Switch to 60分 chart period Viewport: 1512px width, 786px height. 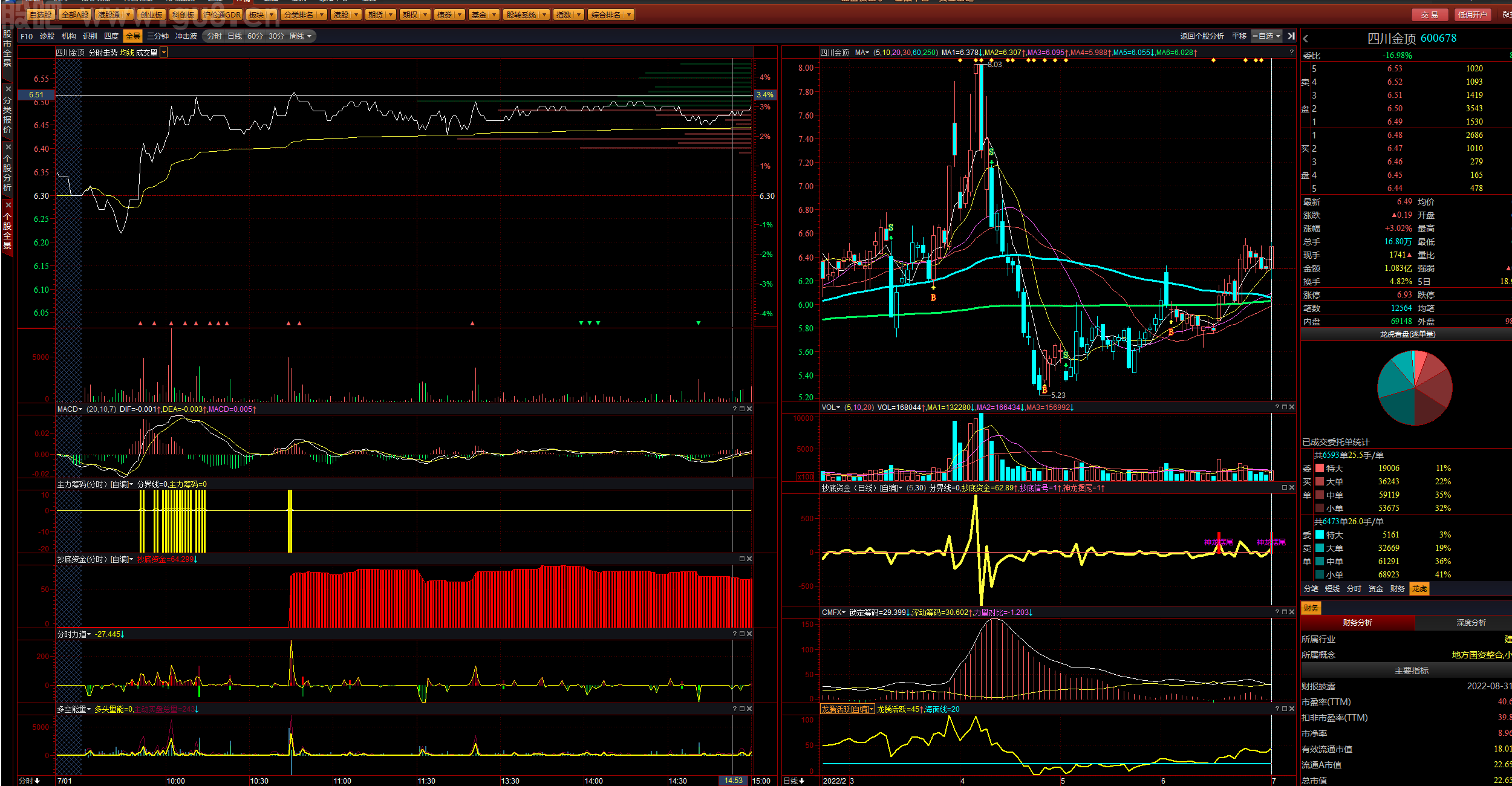tap(255, 36)
